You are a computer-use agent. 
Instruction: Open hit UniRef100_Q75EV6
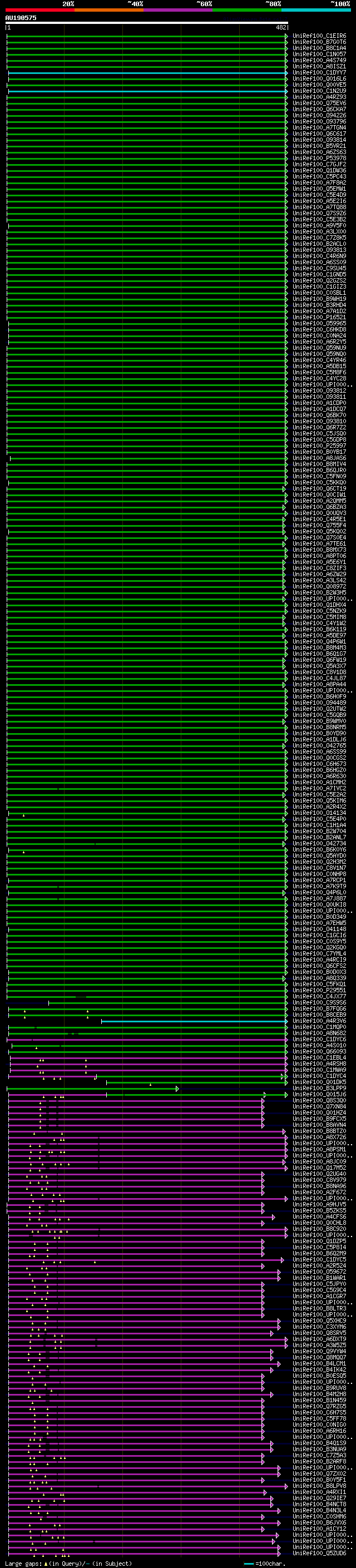pos(319,103)
